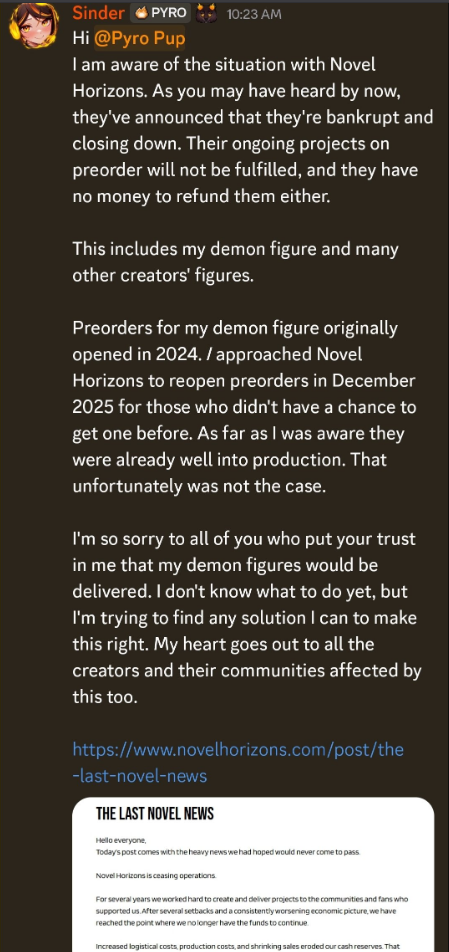Screen dimensions: 449x952
Task: Click the "Increased logistical costs" preview line
Action: click(248, 947)
